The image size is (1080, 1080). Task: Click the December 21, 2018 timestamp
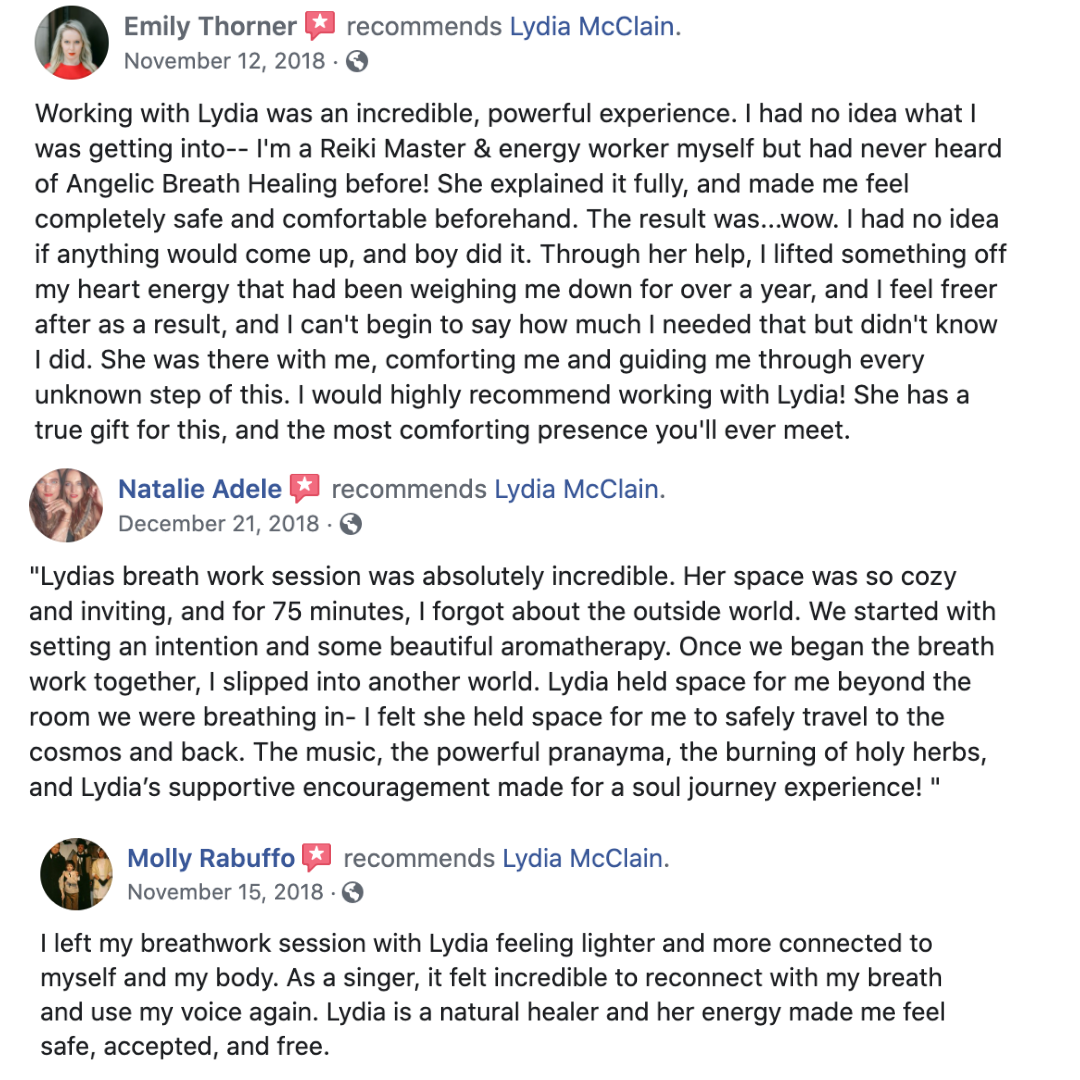219,524
